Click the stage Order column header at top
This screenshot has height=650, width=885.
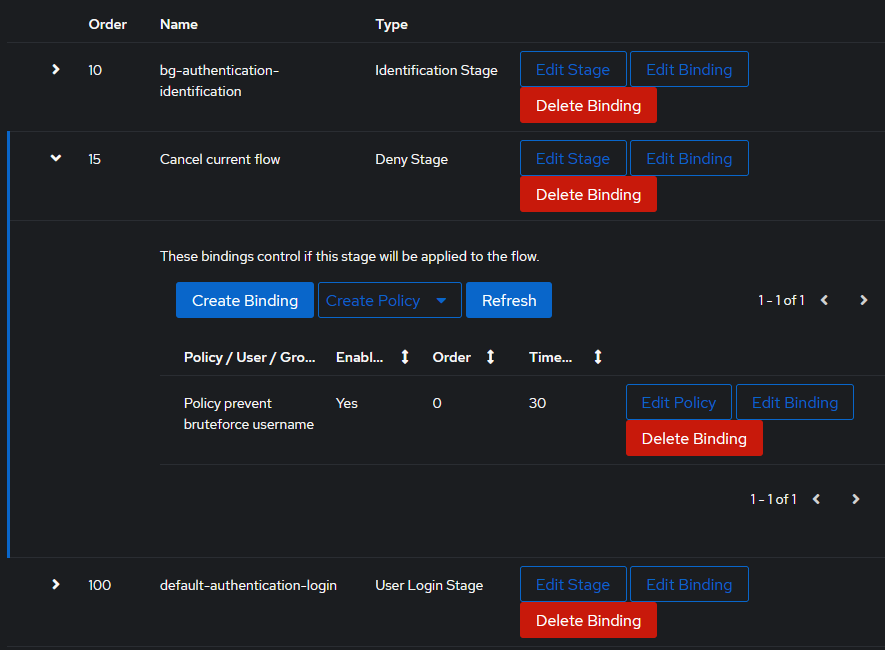pyautogui.click(x=107, y=24)
